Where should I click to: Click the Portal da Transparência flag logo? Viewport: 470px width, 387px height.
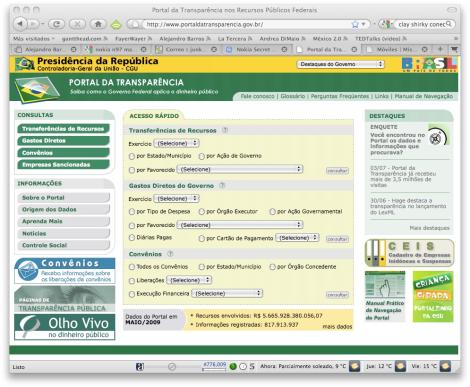[x=36, y=89]
